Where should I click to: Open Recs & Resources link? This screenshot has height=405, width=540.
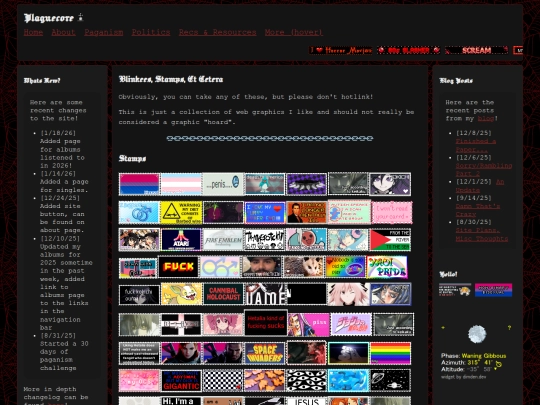(x=217, y=32)
